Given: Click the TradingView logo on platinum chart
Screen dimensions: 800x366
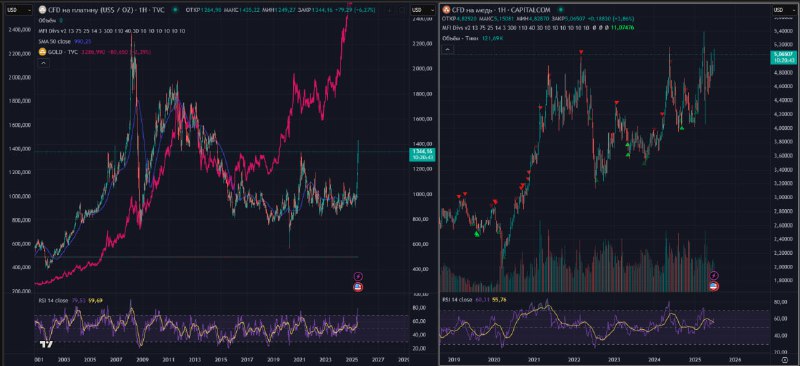Looking at the screenshot, I should click(46, 345).
